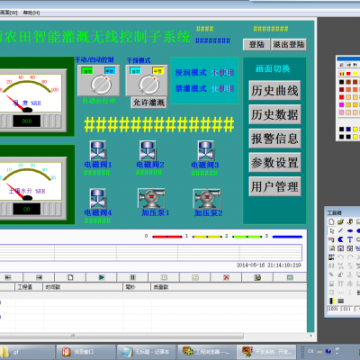Select the line drawing tool in toolbox
360x360 pixels.
[341, 231]
